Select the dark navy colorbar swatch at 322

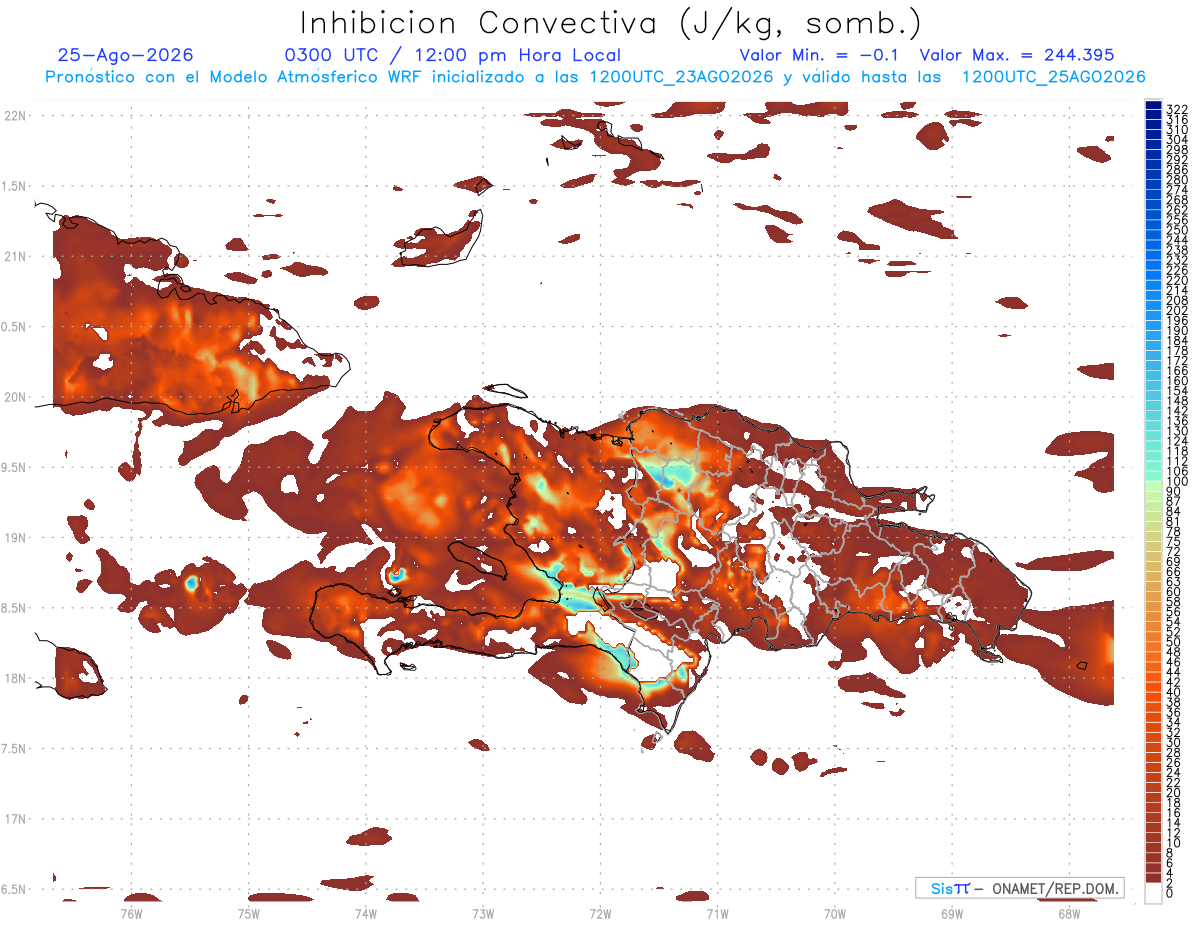click(1153, 106)
